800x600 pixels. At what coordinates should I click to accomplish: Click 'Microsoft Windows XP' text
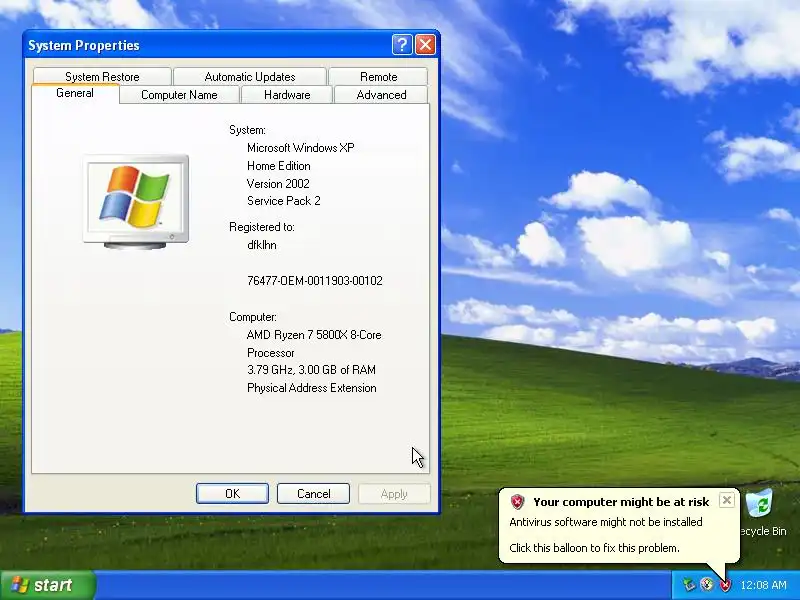(x=301, y=148)
